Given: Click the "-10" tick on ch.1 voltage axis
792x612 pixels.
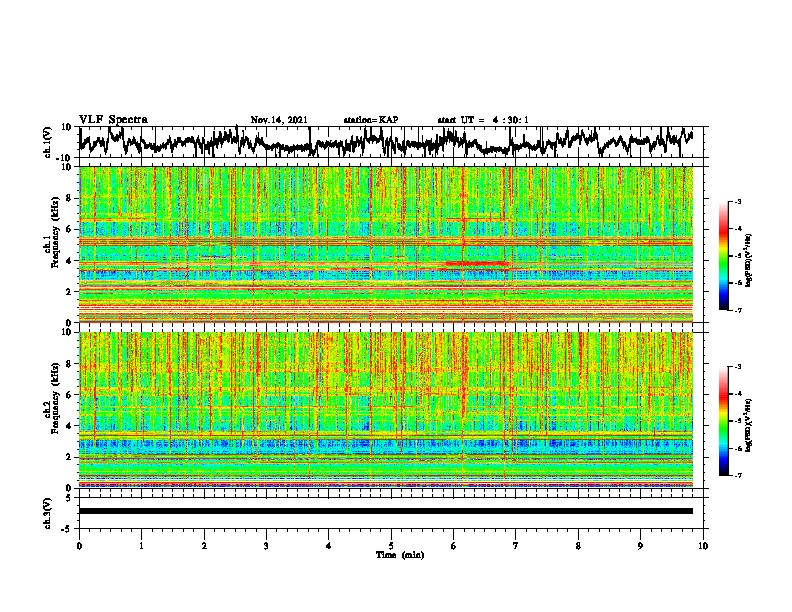Looking at the screenshot, I should tap(64, 158).
